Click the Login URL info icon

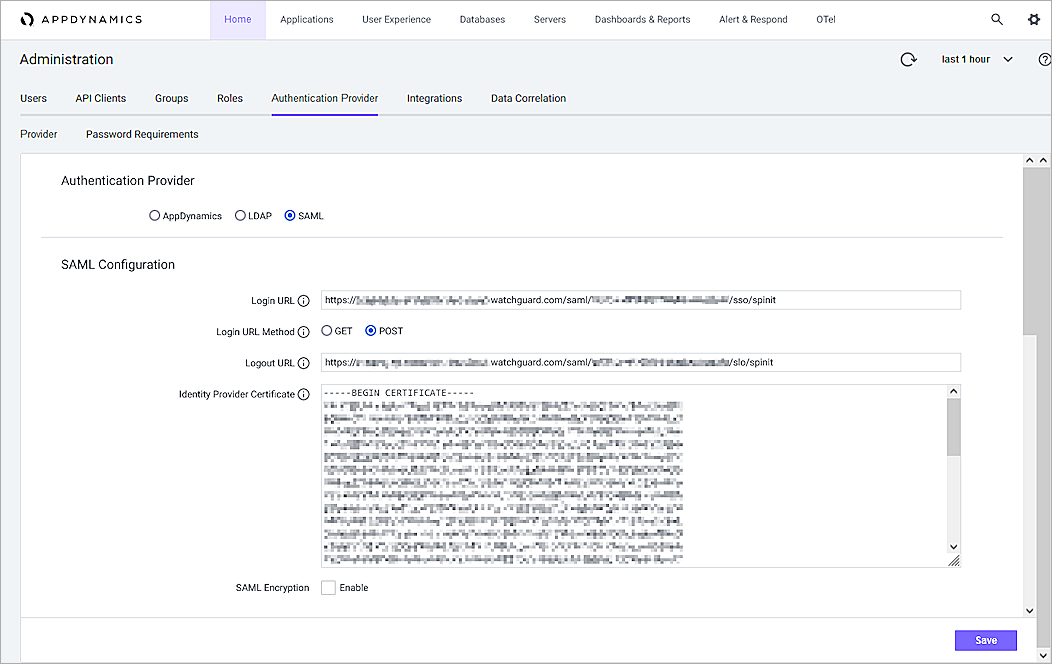(x=306, y=300)
